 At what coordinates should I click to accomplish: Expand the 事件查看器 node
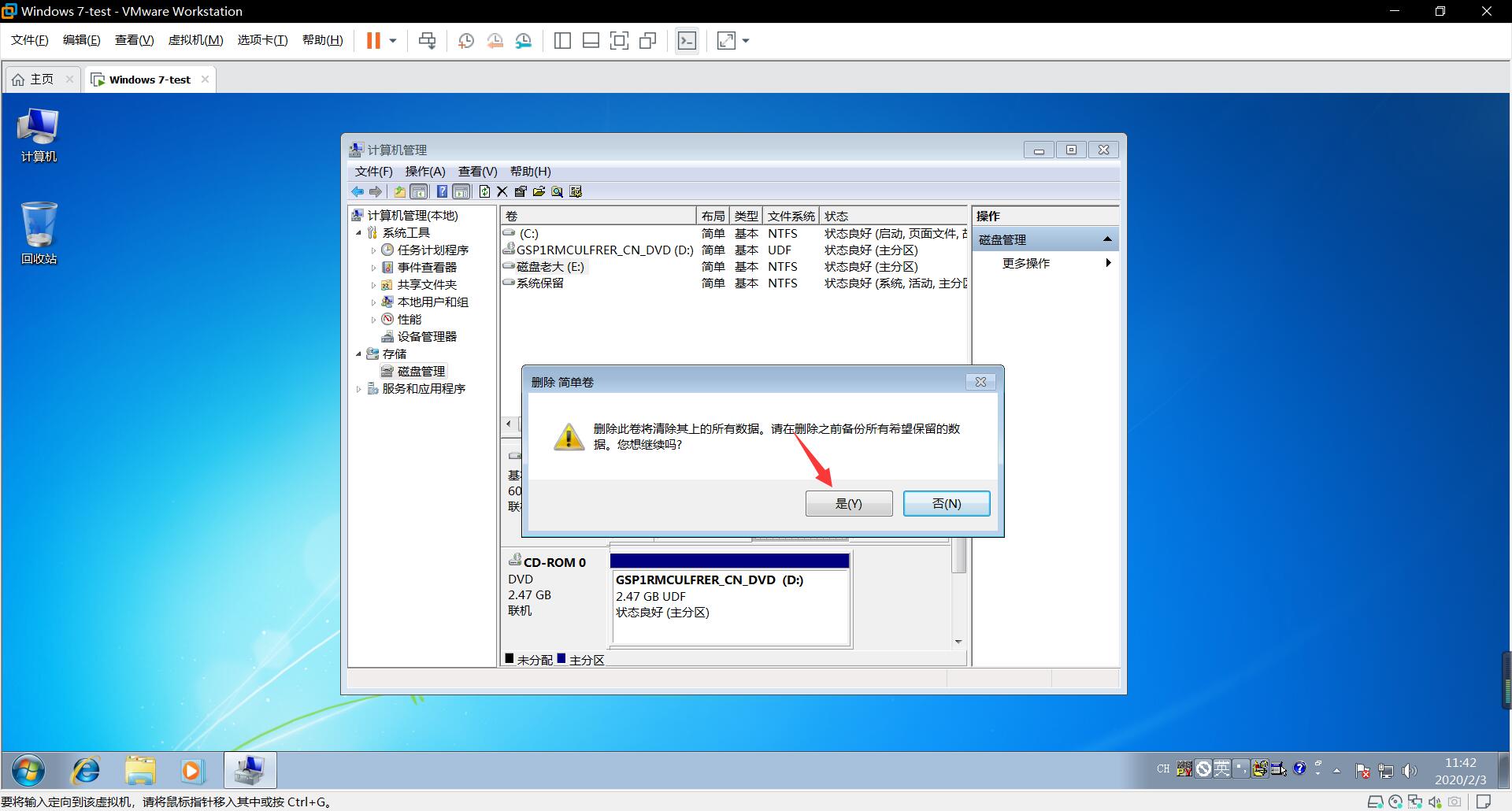(373, 268)
